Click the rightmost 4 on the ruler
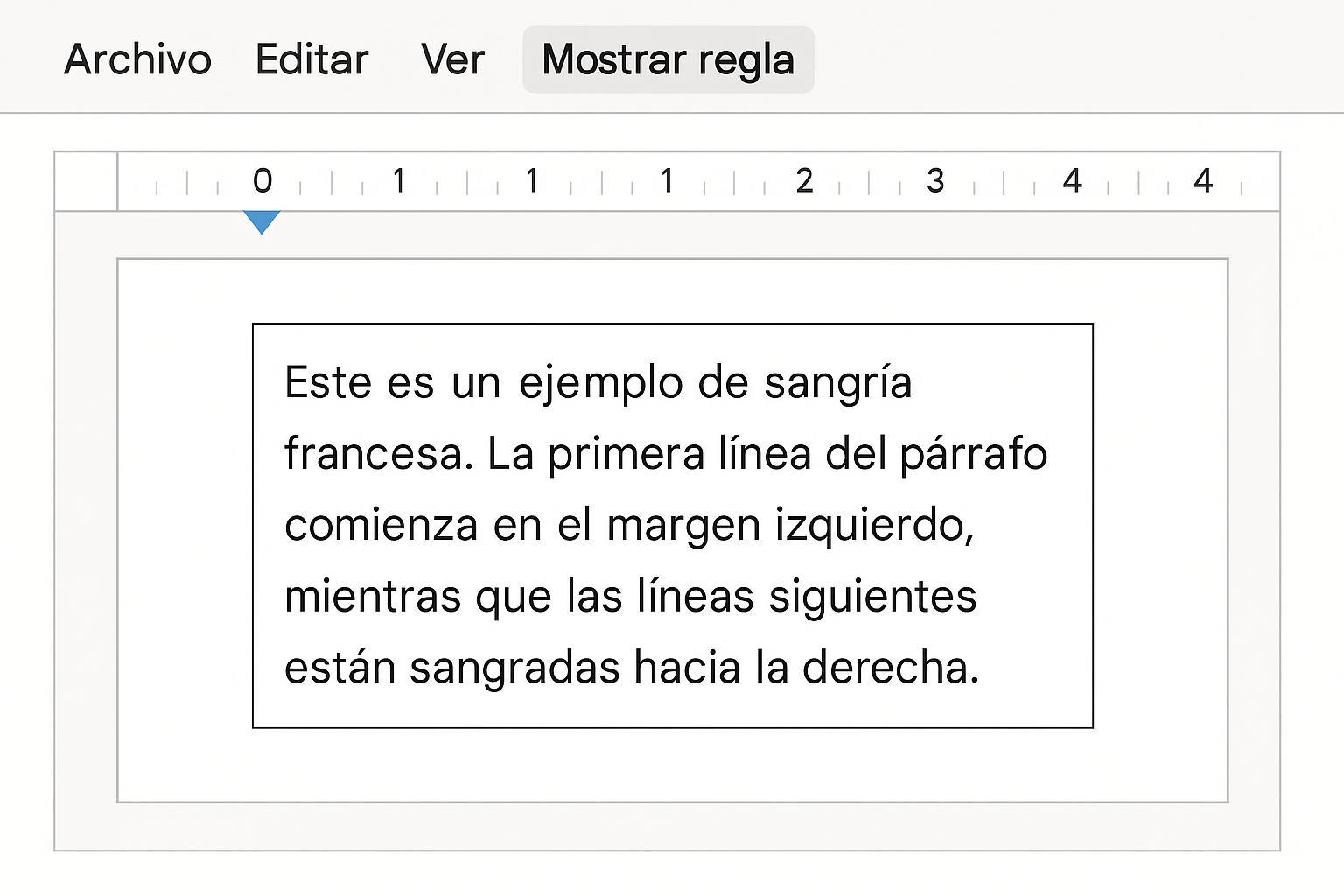The height and width of the screenshot is (896, 1344). pos(1203,181)
